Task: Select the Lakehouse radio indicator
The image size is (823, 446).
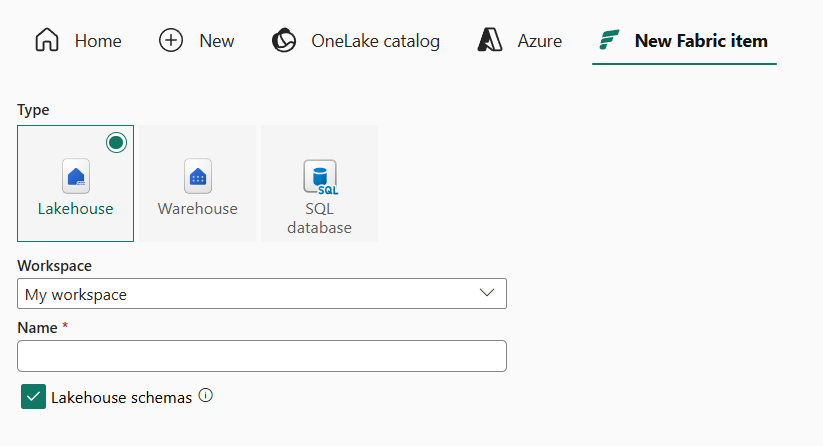Action: click(116, 142)
